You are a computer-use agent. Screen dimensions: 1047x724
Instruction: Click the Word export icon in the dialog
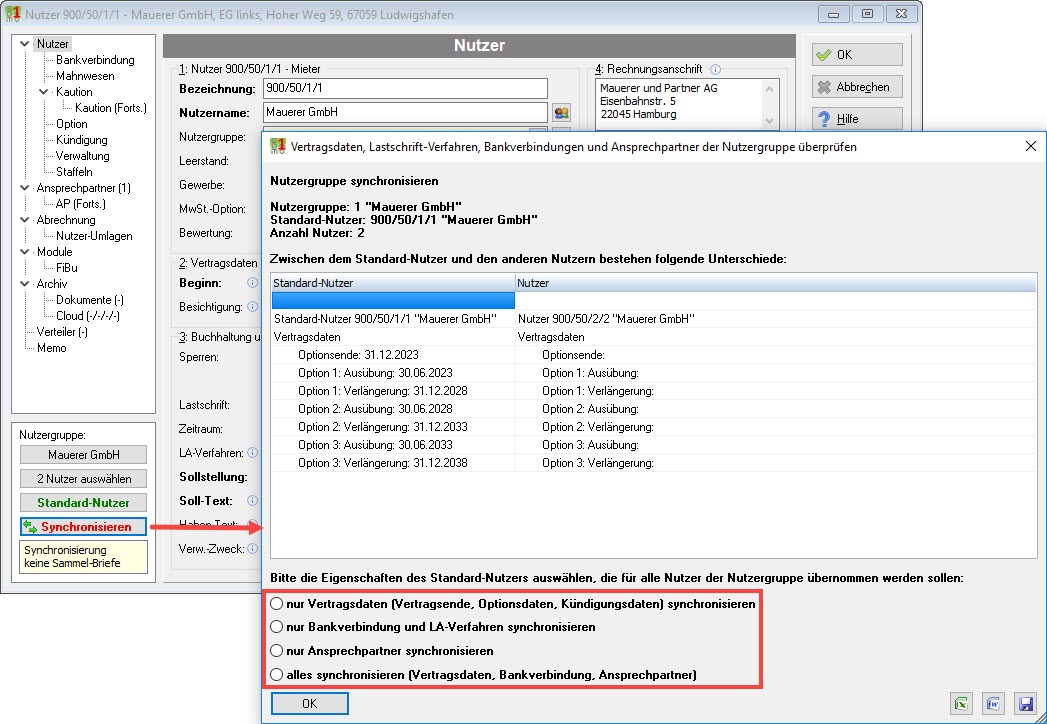click(993, 703)
